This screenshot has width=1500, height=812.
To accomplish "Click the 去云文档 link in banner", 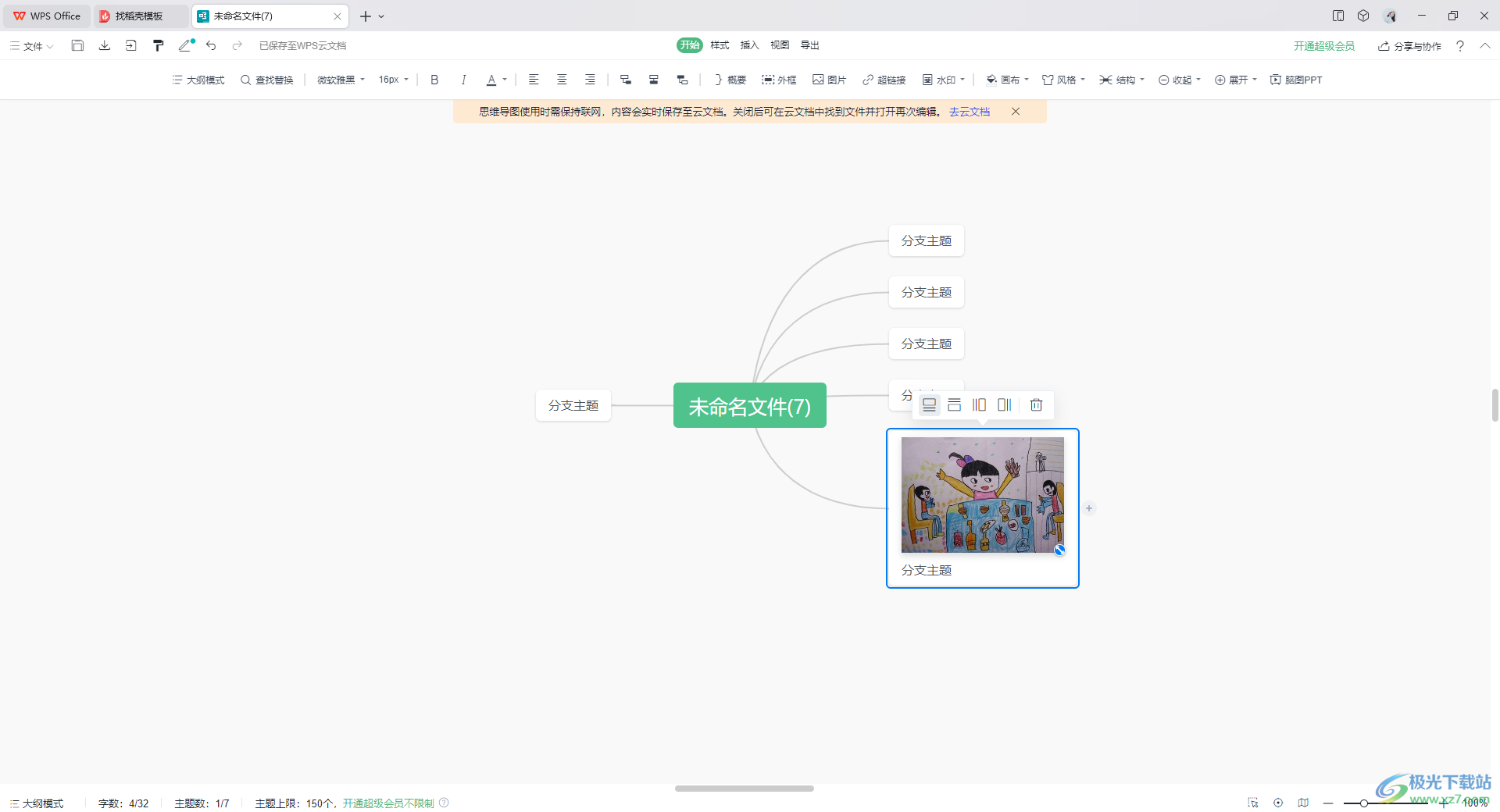I will click(970, 112).
